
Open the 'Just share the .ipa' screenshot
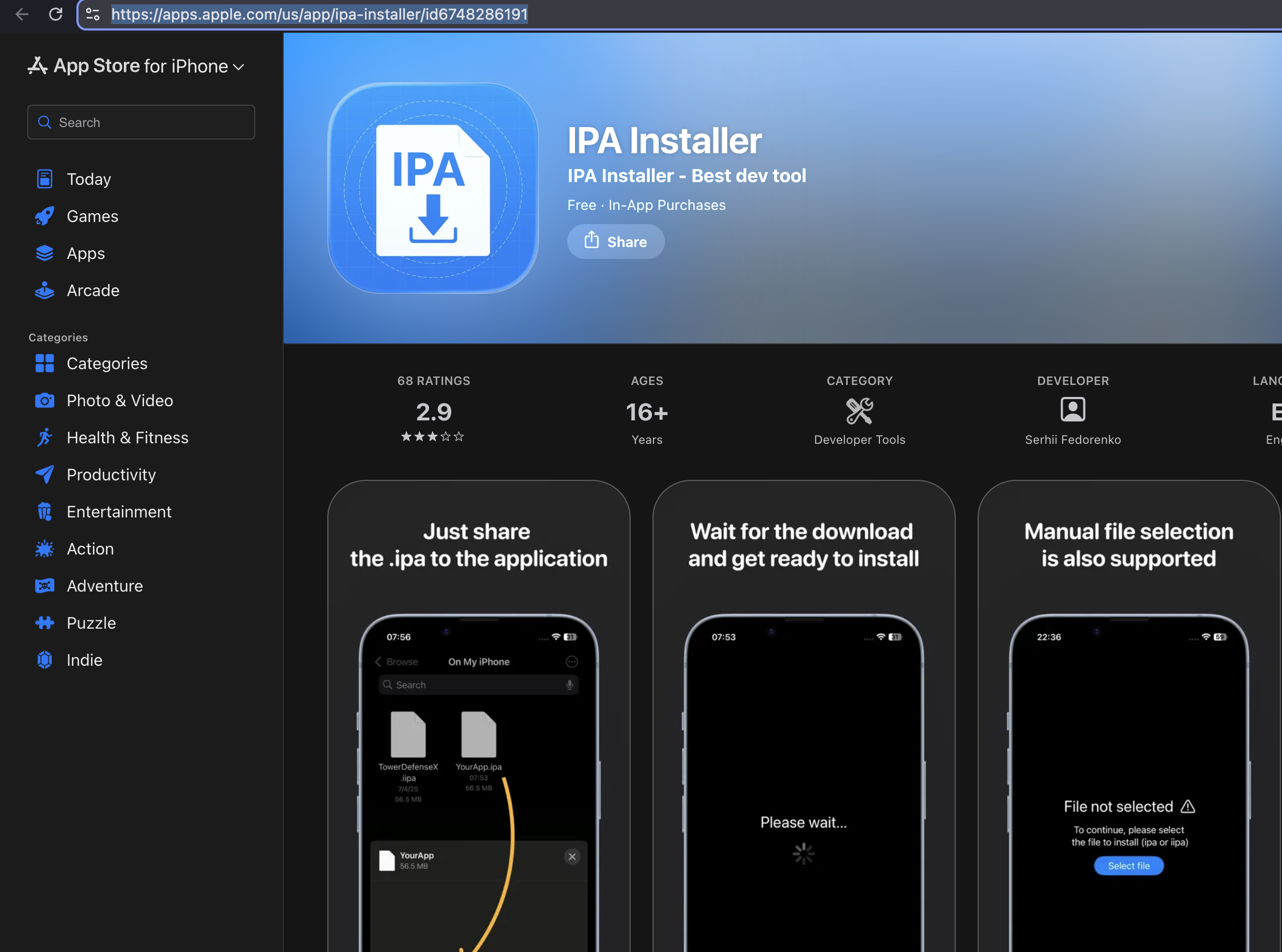(x=478, y=715)
